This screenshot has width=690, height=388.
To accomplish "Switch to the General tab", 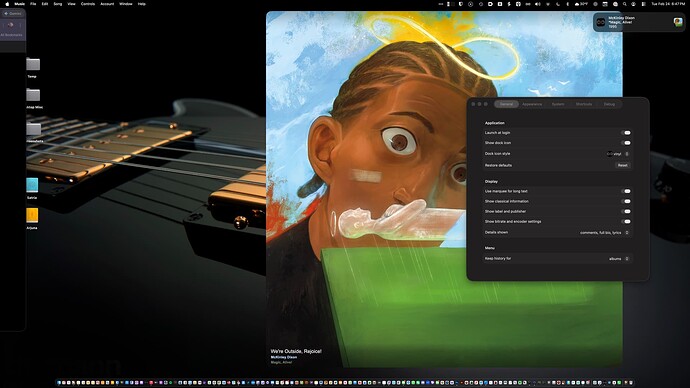I will 506,104.
